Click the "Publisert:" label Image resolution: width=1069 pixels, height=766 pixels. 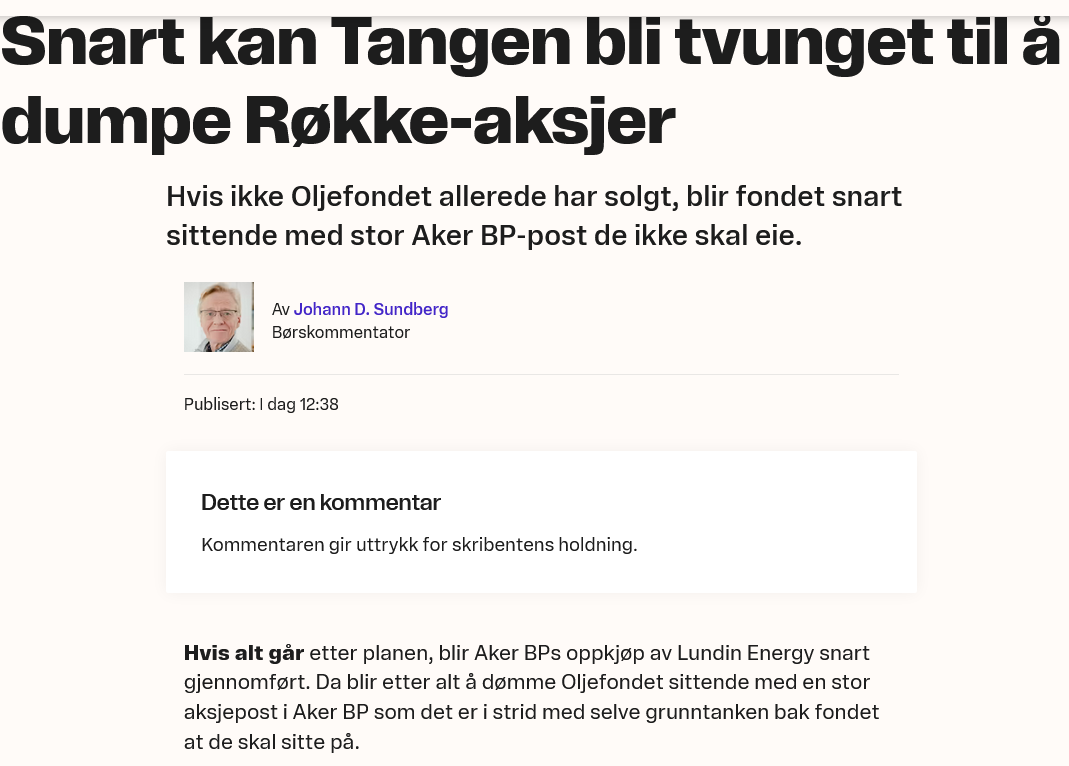(220, 404)
